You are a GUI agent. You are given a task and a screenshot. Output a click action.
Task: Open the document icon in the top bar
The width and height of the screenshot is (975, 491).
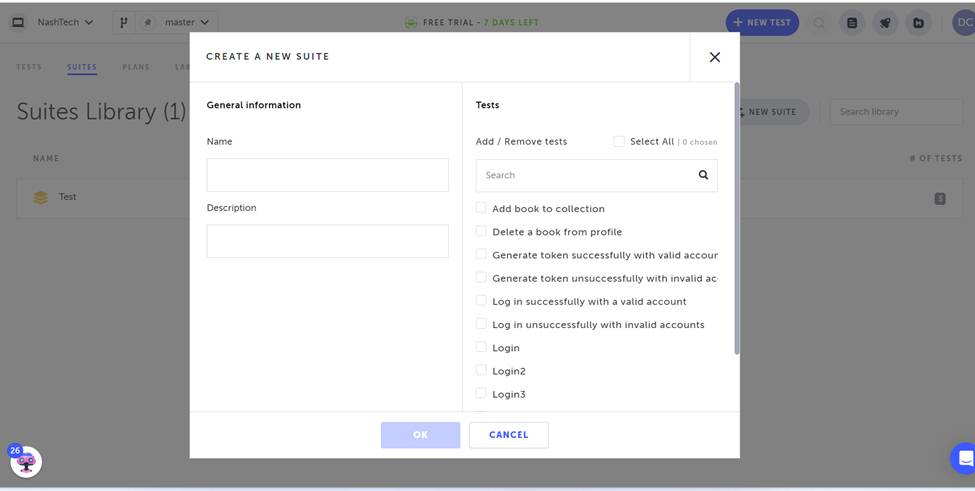tap(852, 23)
